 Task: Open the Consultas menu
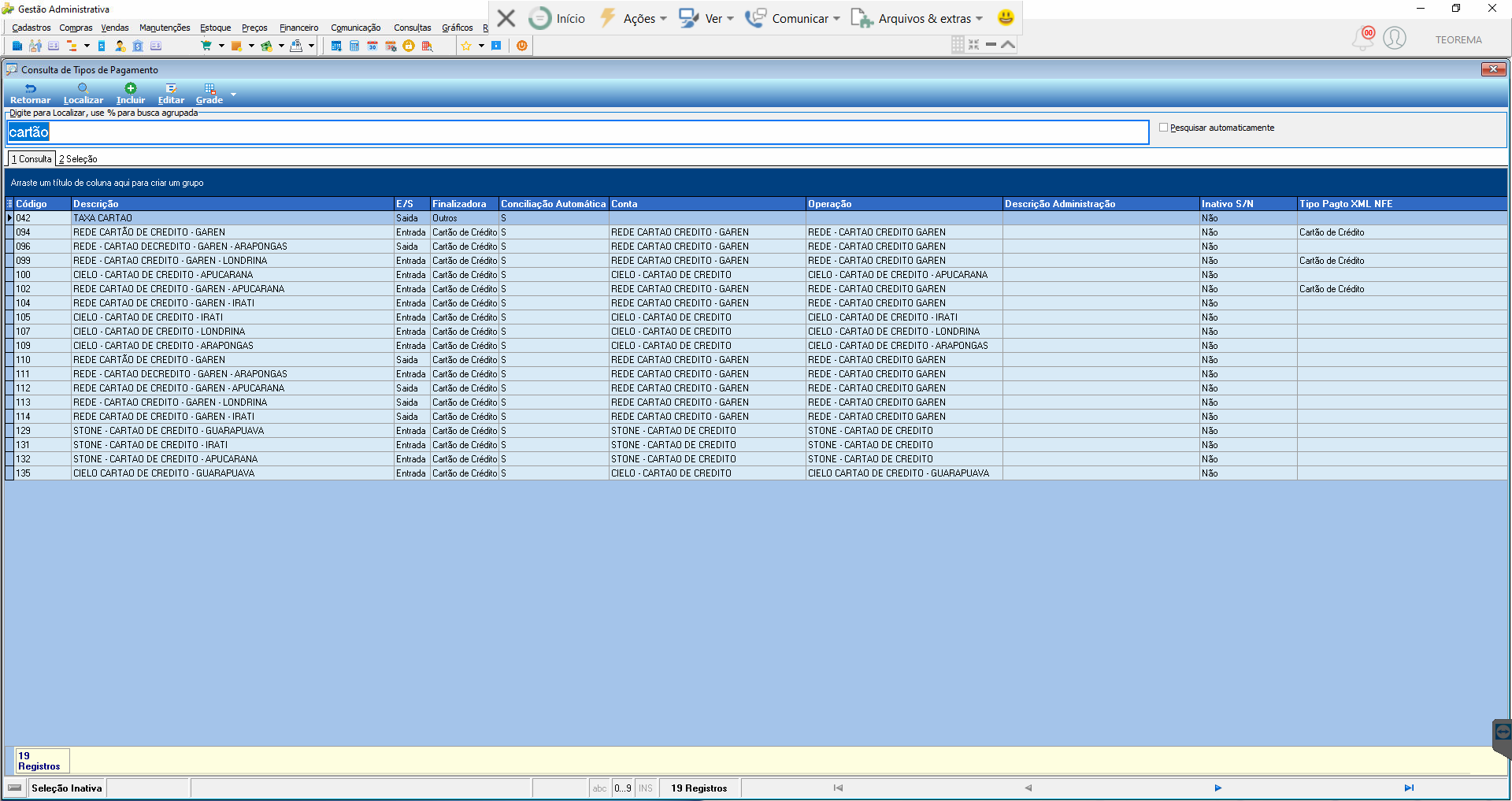tap(413, 28)
